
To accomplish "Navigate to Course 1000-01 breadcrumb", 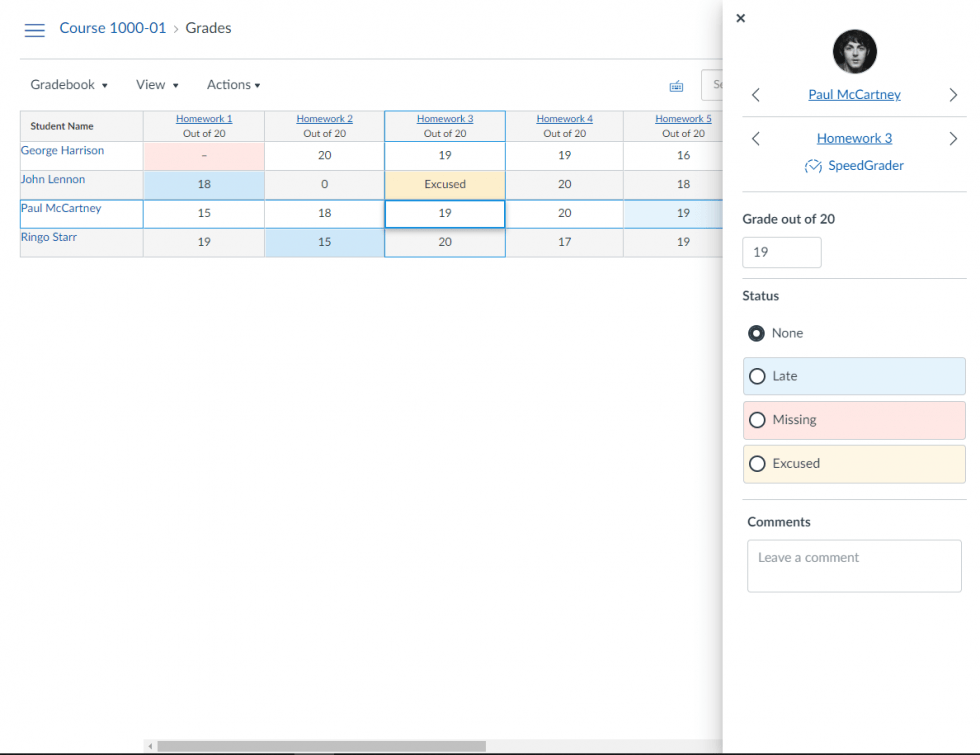I will click(112, 28).
